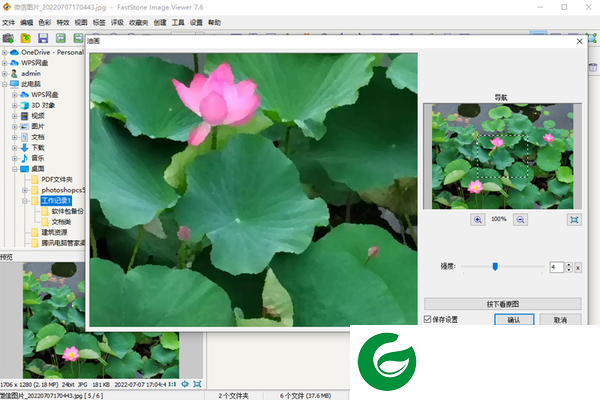Screen dimensions: 600x400
Task: Click the 音乐 music note icon
Action: (24, 158)
